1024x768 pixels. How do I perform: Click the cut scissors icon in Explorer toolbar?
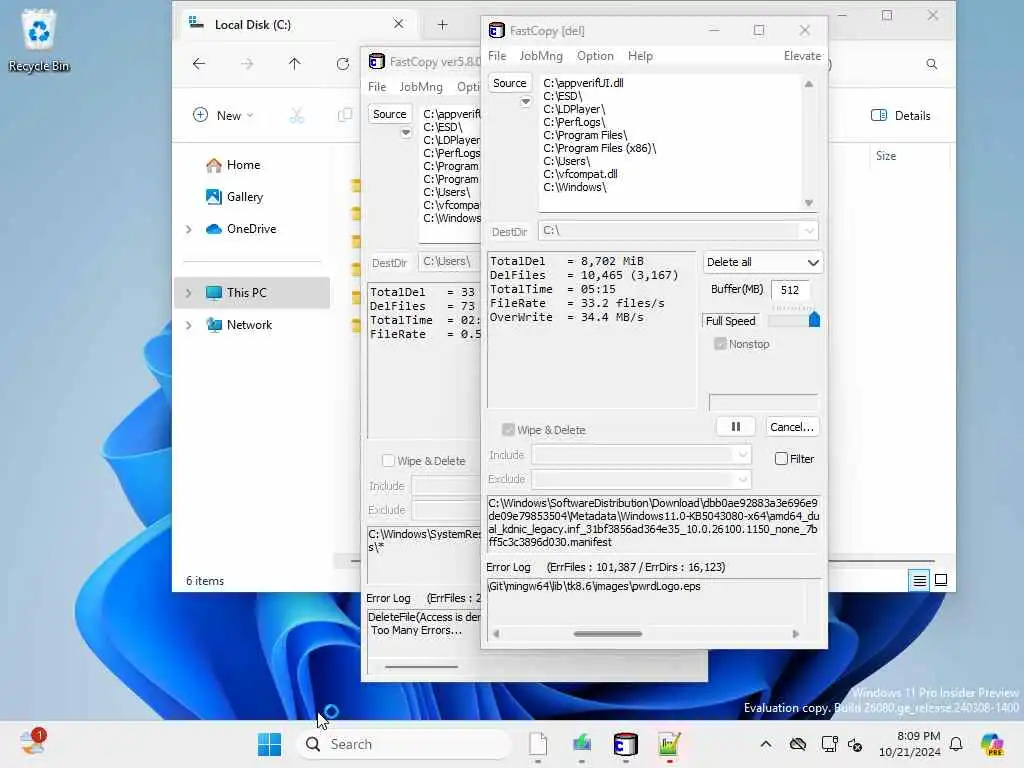click(296, 116)
